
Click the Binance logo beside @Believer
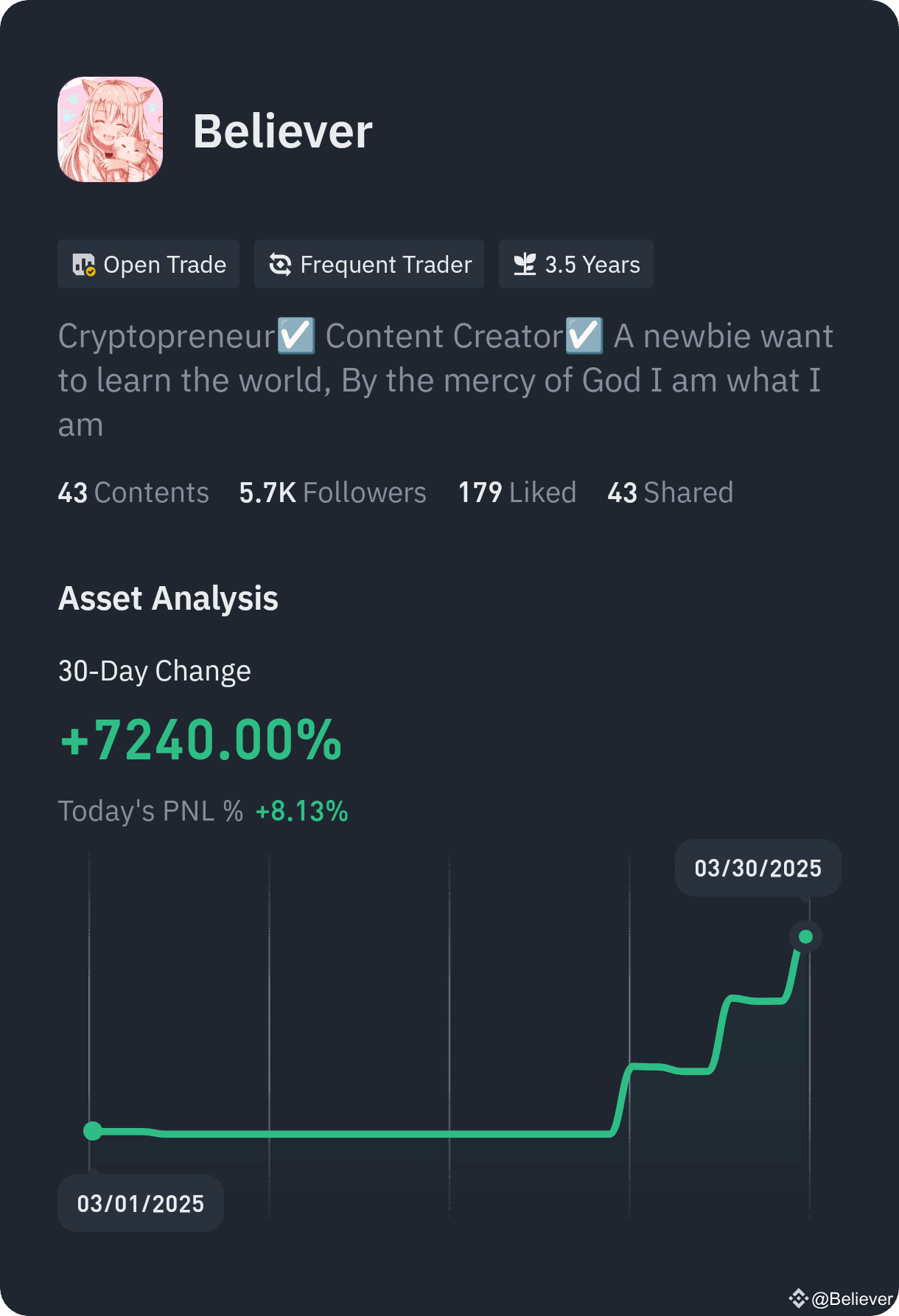pyautogui.click(x=798, y=1298)
